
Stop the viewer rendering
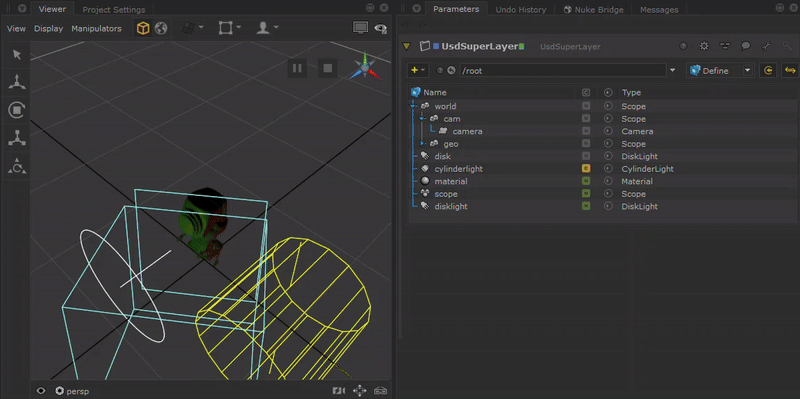pyautogui.click(x=328, y=68)
